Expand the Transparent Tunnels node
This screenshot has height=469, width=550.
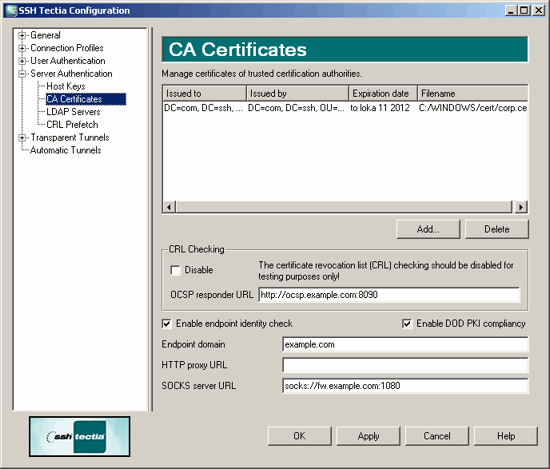[22, 138]
